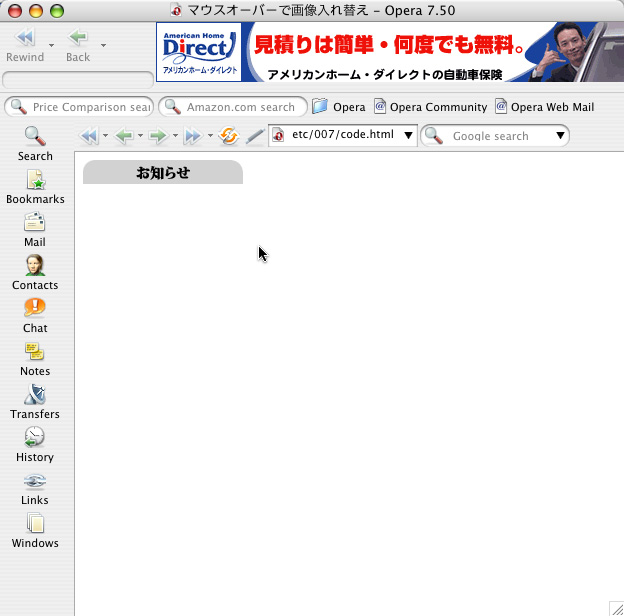Expand forward history arrow in address toolbar
624x616 pixels.
click(176, 136)
